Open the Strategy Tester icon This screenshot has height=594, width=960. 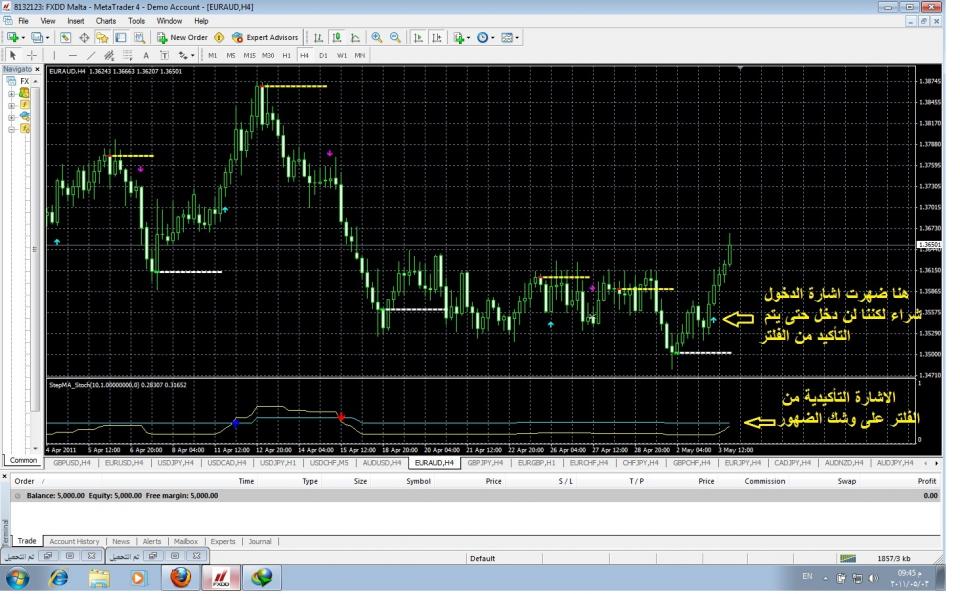(x=140, y=37)
